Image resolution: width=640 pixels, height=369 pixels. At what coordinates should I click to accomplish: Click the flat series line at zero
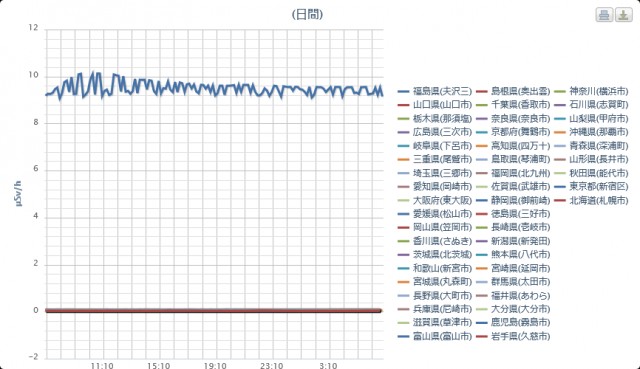213,311
